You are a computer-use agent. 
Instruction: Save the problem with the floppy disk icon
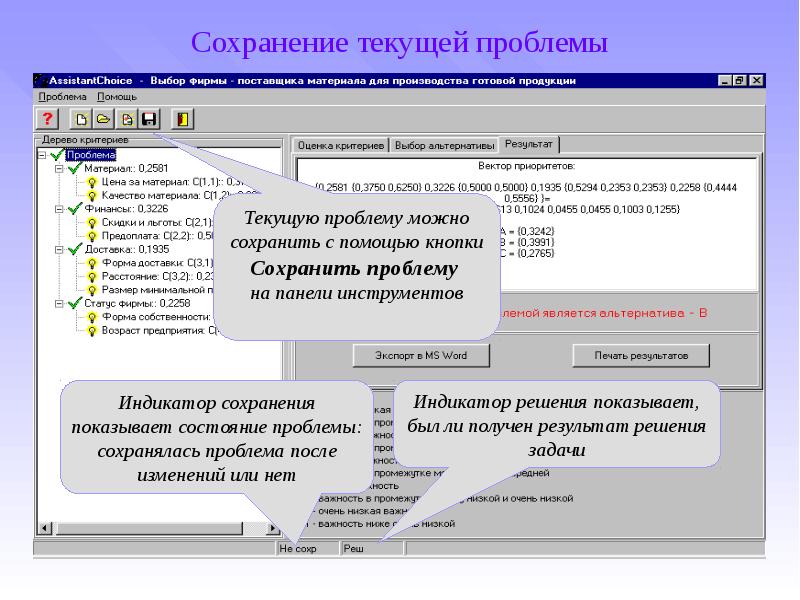[149, 119]
